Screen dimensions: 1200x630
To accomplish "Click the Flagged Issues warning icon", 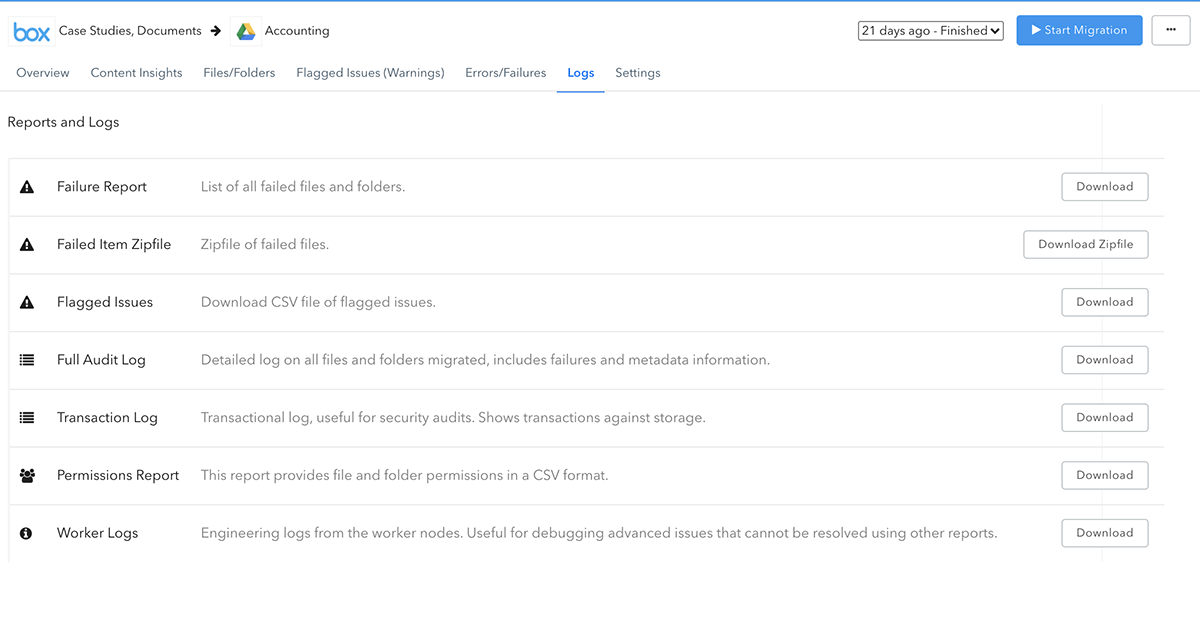I will point(26,301).
